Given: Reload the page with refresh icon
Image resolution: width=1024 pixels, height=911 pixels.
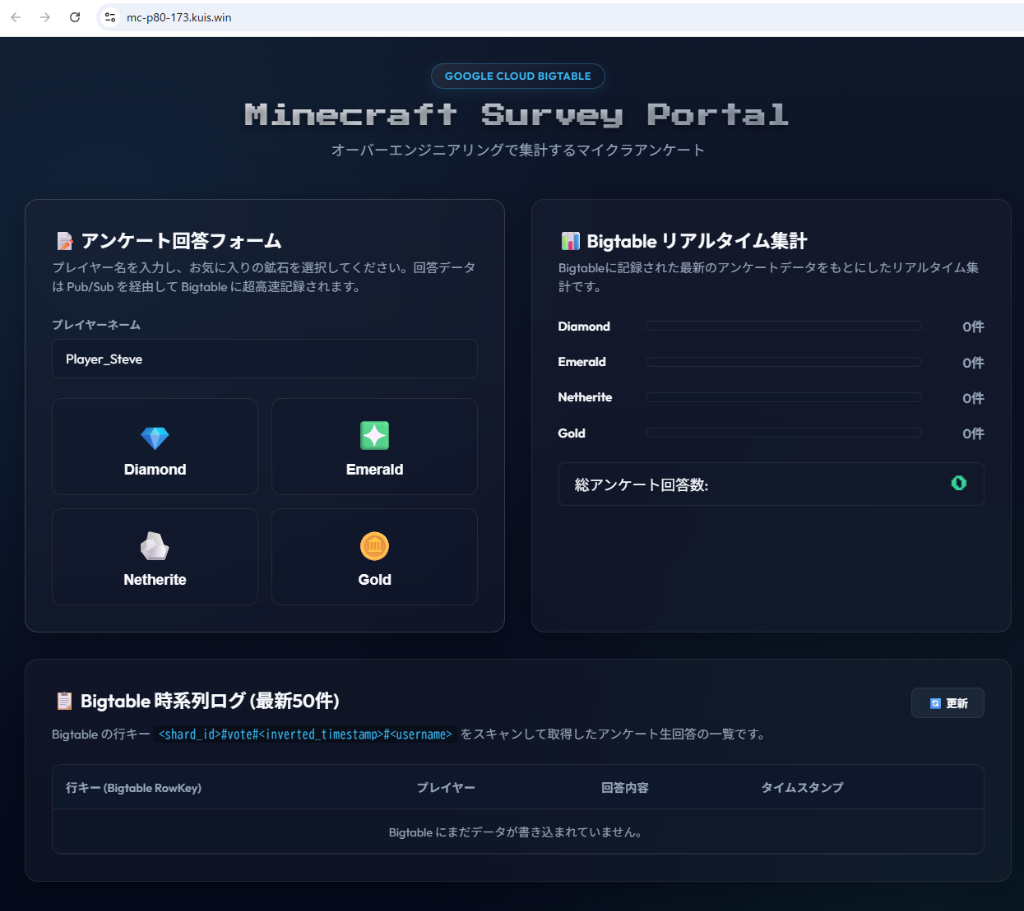Looking at the screenshot, I should point(75,17).
